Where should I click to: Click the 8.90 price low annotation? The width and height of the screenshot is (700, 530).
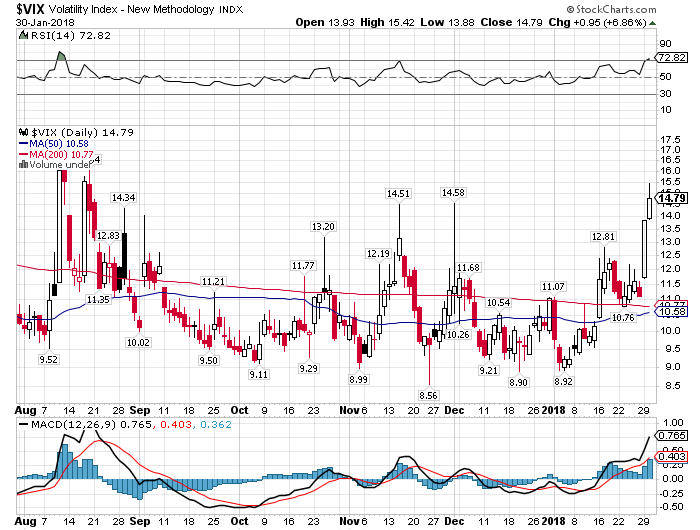pyautogui.click(x=518, y=382)
